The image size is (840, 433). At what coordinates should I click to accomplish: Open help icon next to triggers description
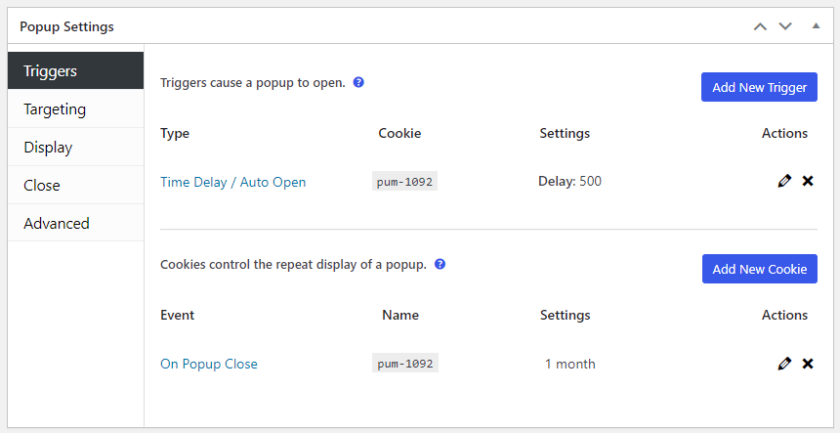(359, 83)
